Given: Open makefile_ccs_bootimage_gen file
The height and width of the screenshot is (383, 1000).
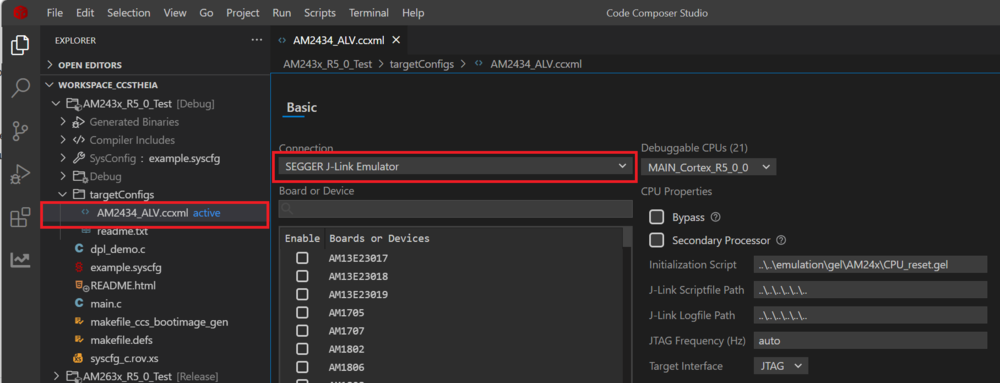Looking at the screenshot, I should 159,322.
